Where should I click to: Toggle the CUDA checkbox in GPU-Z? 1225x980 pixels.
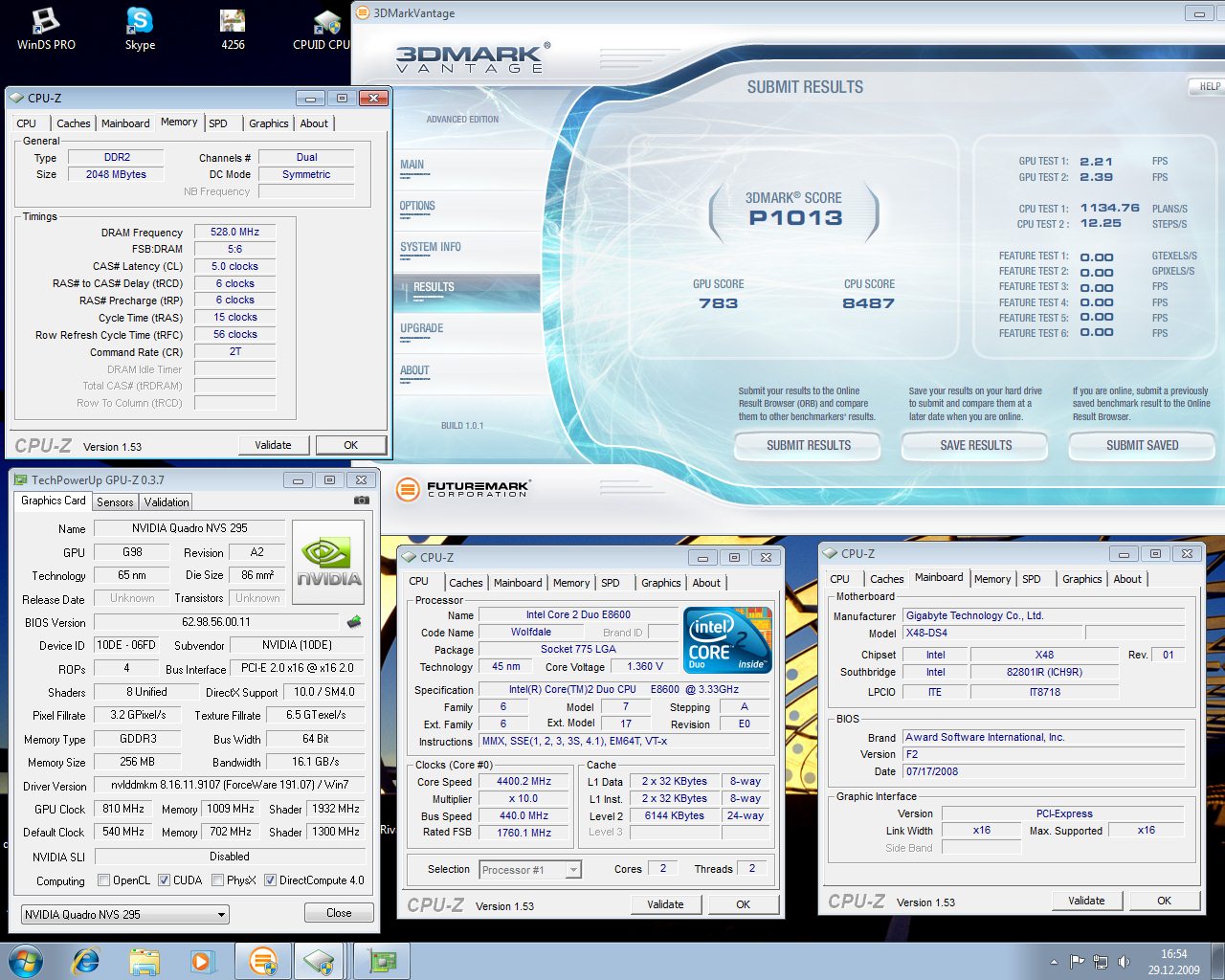point(164,880)
